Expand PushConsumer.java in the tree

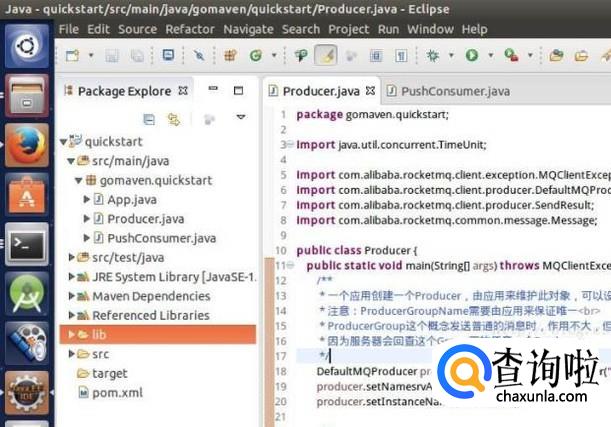pyautogui.click(x=87, y=238)
